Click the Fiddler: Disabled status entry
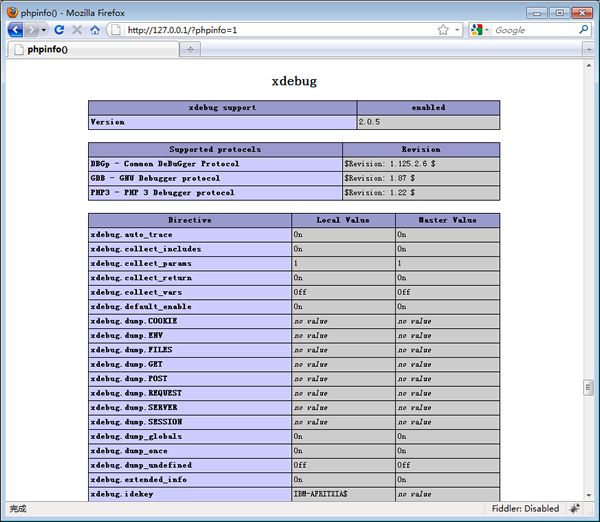 (525, 509)
